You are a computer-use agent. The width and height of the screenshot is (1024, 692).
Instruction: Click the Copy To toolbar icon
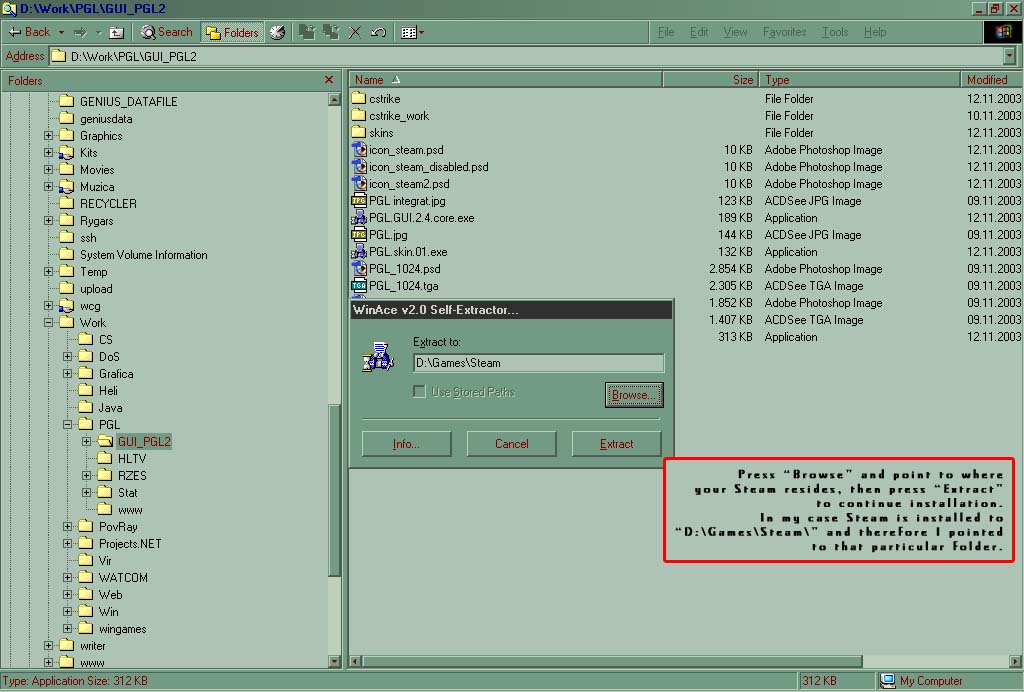click(331, 32)
